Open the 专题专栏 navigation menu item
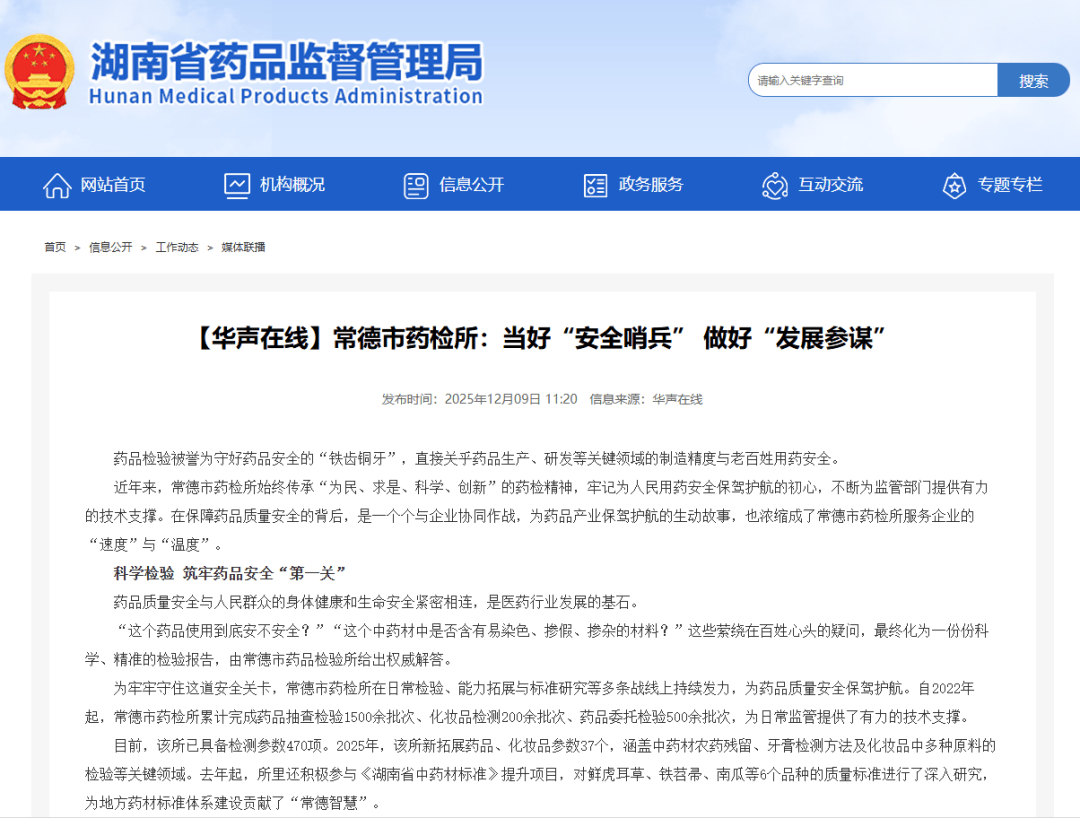This screenshot has height=818, width=1080. pyautogui.click(x=1009, y=185)
